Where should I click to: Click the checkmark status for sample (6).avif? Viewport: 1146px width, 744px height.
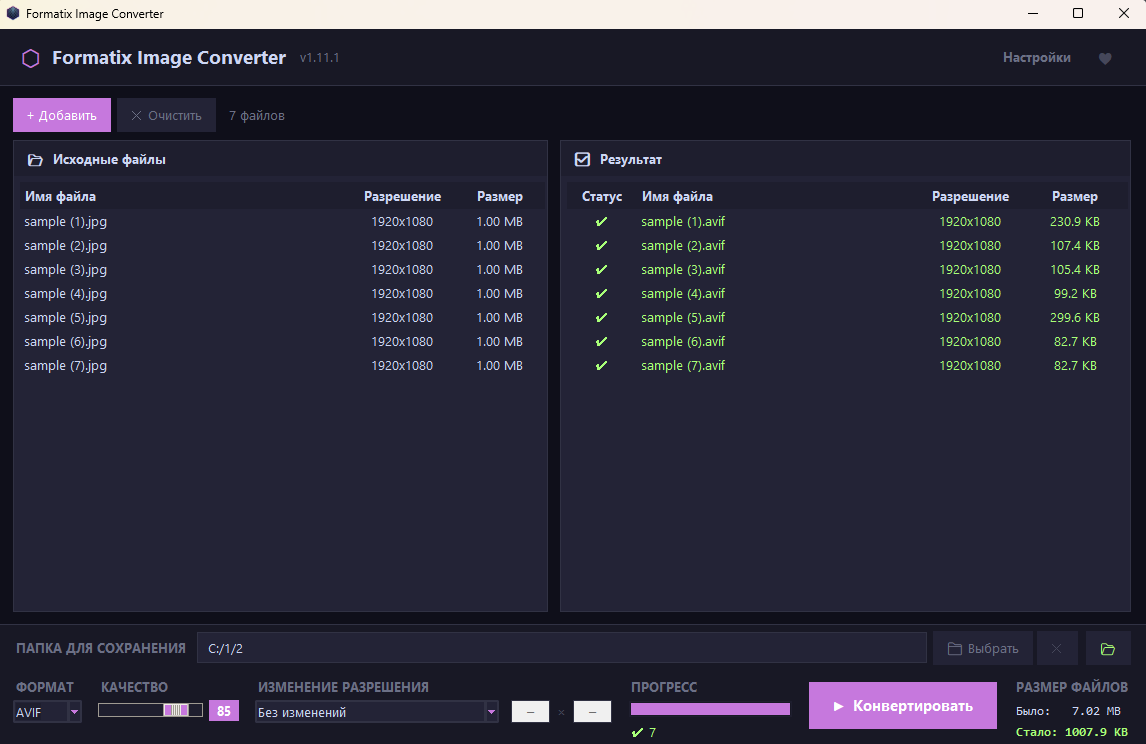pyautogui.click(x=602, y=341)
